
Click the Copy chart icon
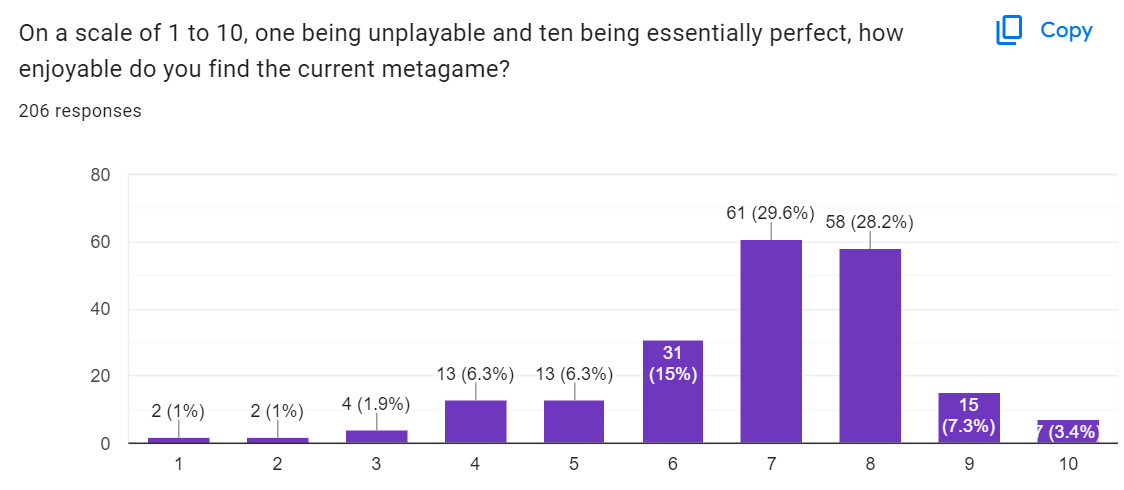(x=1009, y=31)
